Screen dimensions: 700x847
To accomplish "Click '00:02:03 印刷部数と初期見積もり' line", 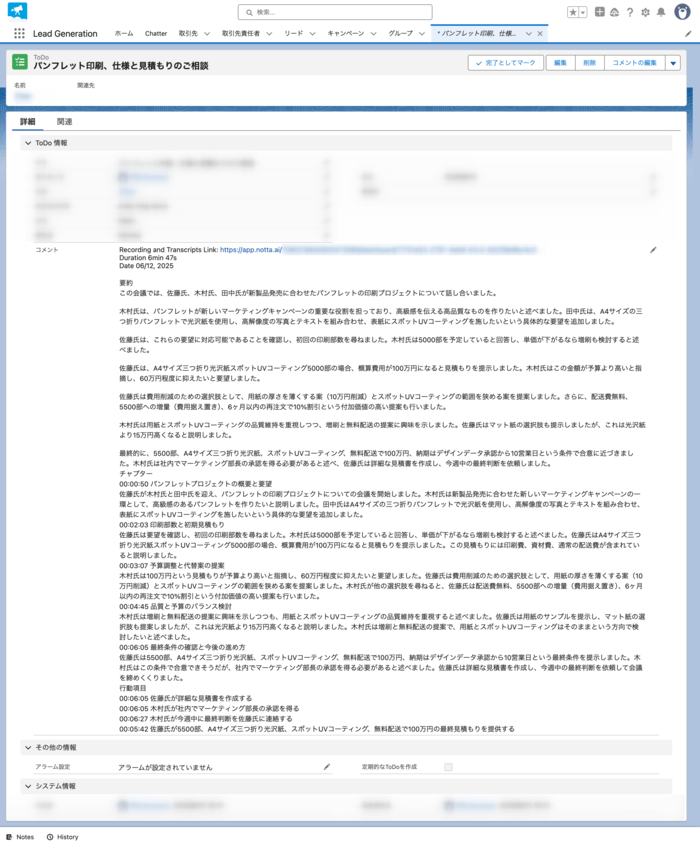I will [x=172, y=525].
